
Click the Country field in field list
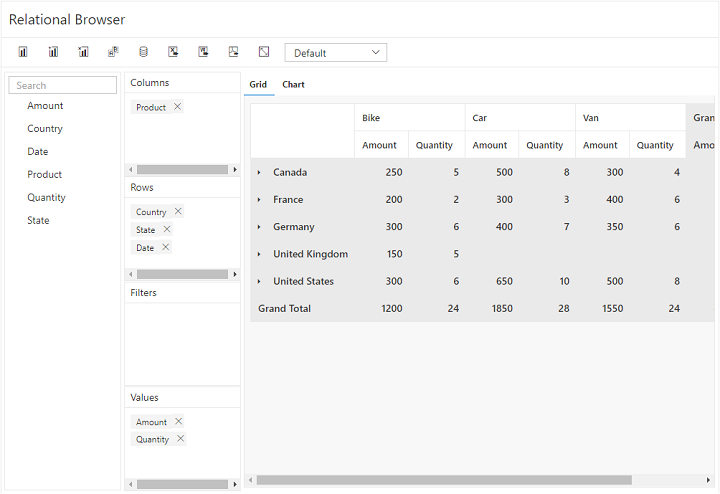45,129
